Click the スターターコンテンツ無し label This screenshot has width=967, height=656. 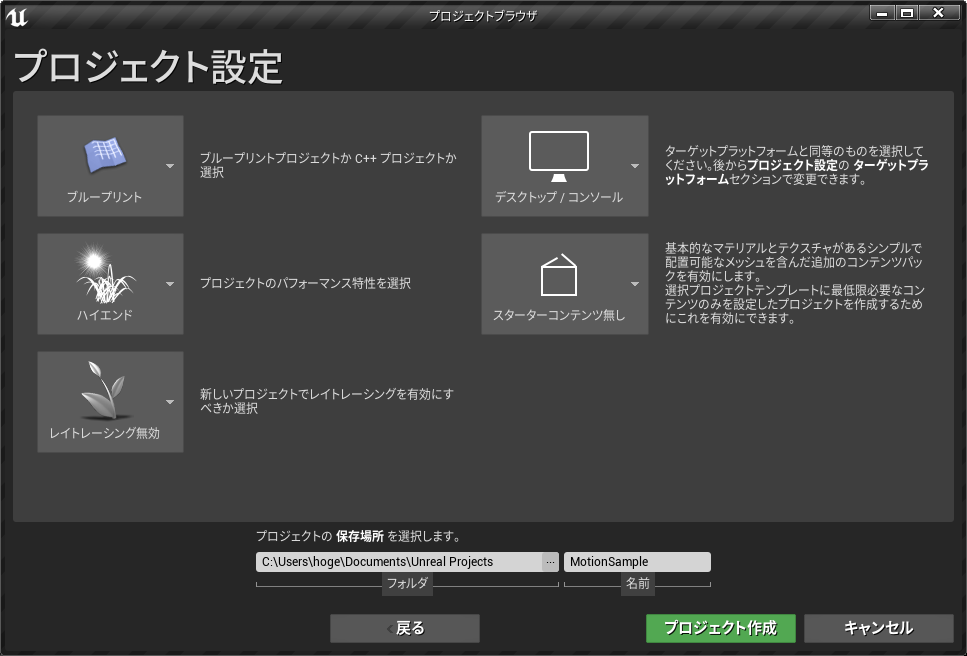tap(559, 315)
